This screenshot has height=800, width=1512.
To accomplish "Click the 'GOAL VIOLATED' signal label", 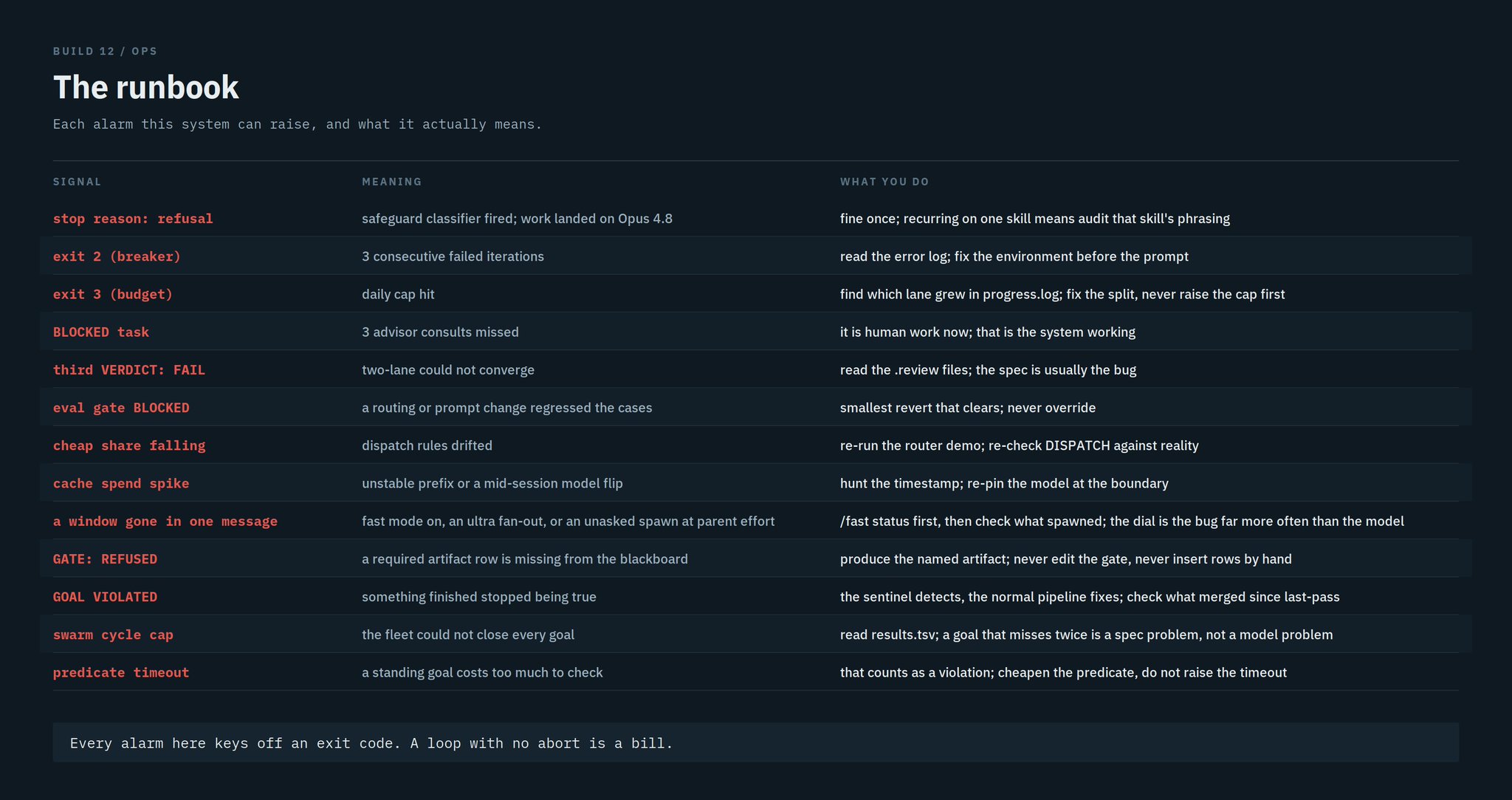I will [x=105, y=597].
